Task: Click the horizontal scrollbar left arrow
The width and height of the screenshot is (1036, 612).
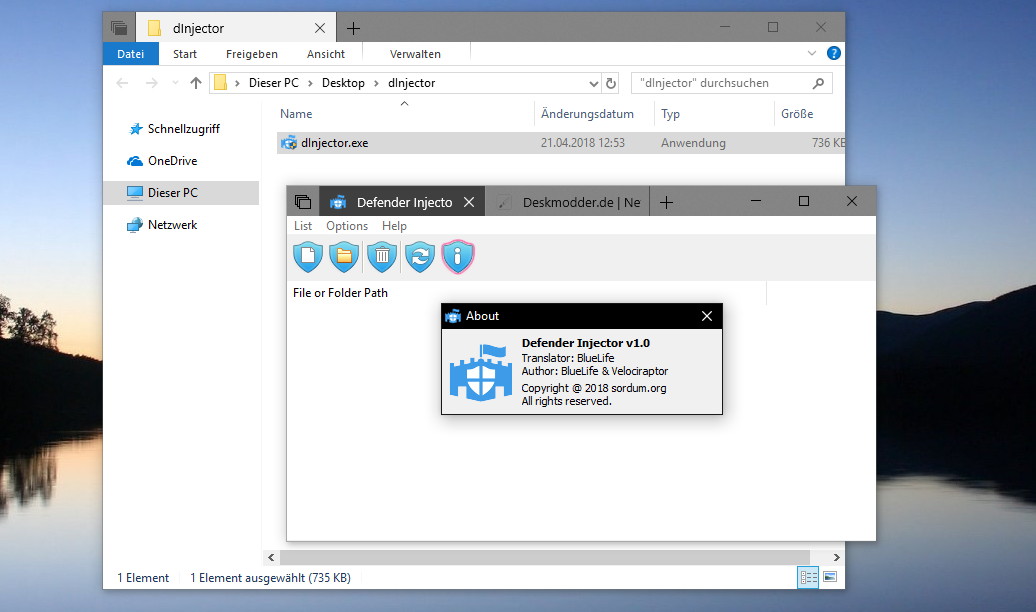Action: tap(271, 558)
